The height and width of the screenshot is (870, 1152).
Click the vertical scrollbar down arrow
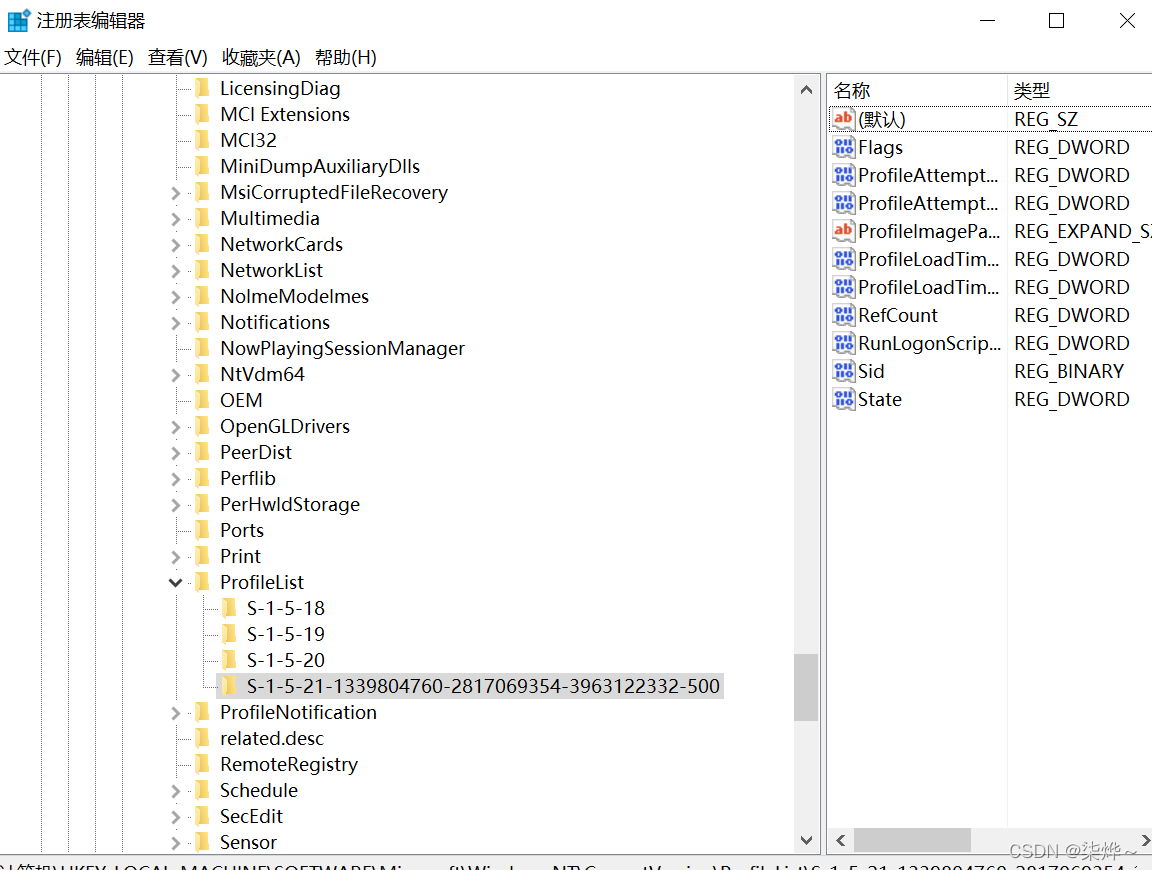coord(806,840)
